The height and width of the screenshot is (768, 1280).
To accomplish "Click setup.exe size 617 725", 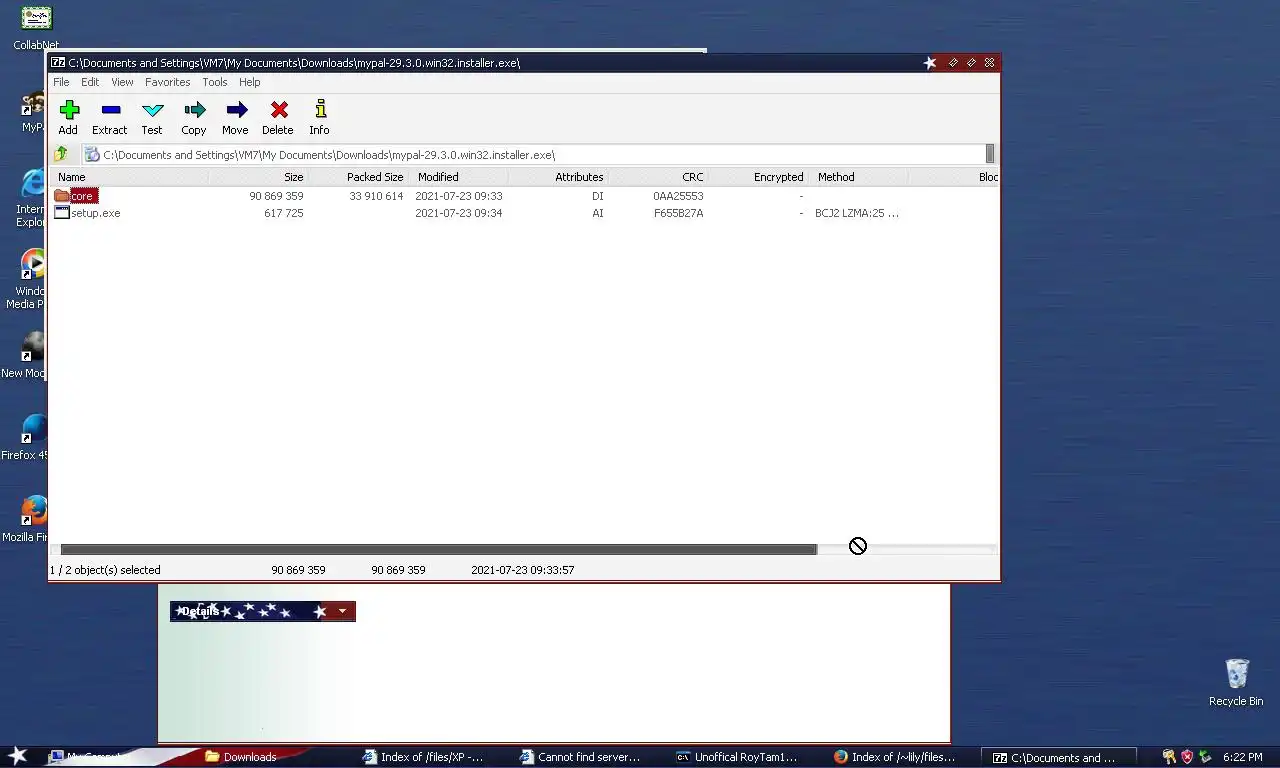I will pyautogui.click(x=283, y=213).
